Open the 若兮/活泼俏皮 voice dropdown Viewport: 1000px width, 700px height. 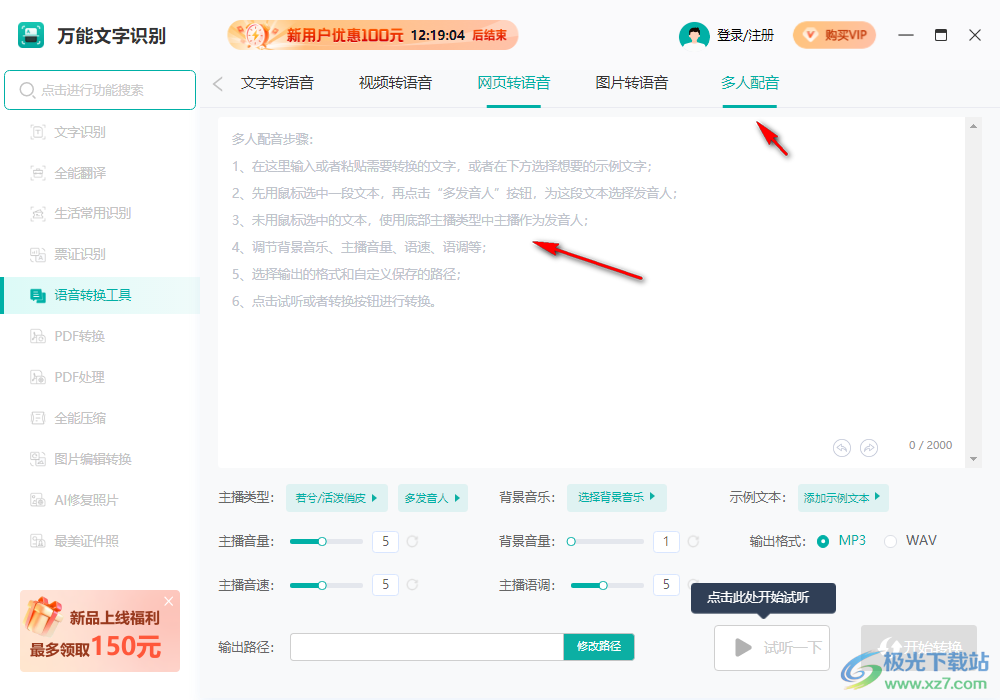click(337, 498)
